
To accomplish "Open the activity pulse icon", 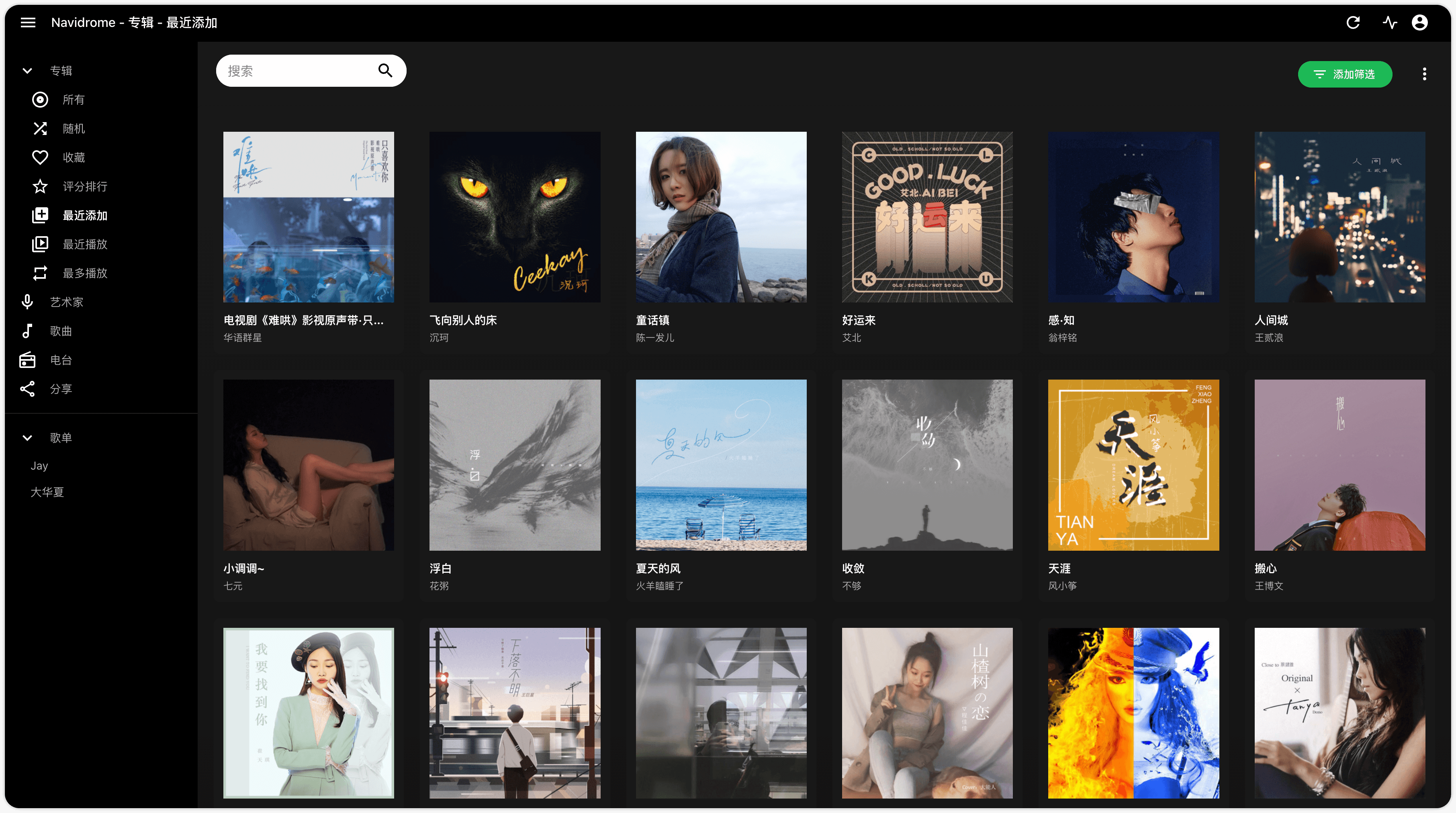I will (1390, 22).
